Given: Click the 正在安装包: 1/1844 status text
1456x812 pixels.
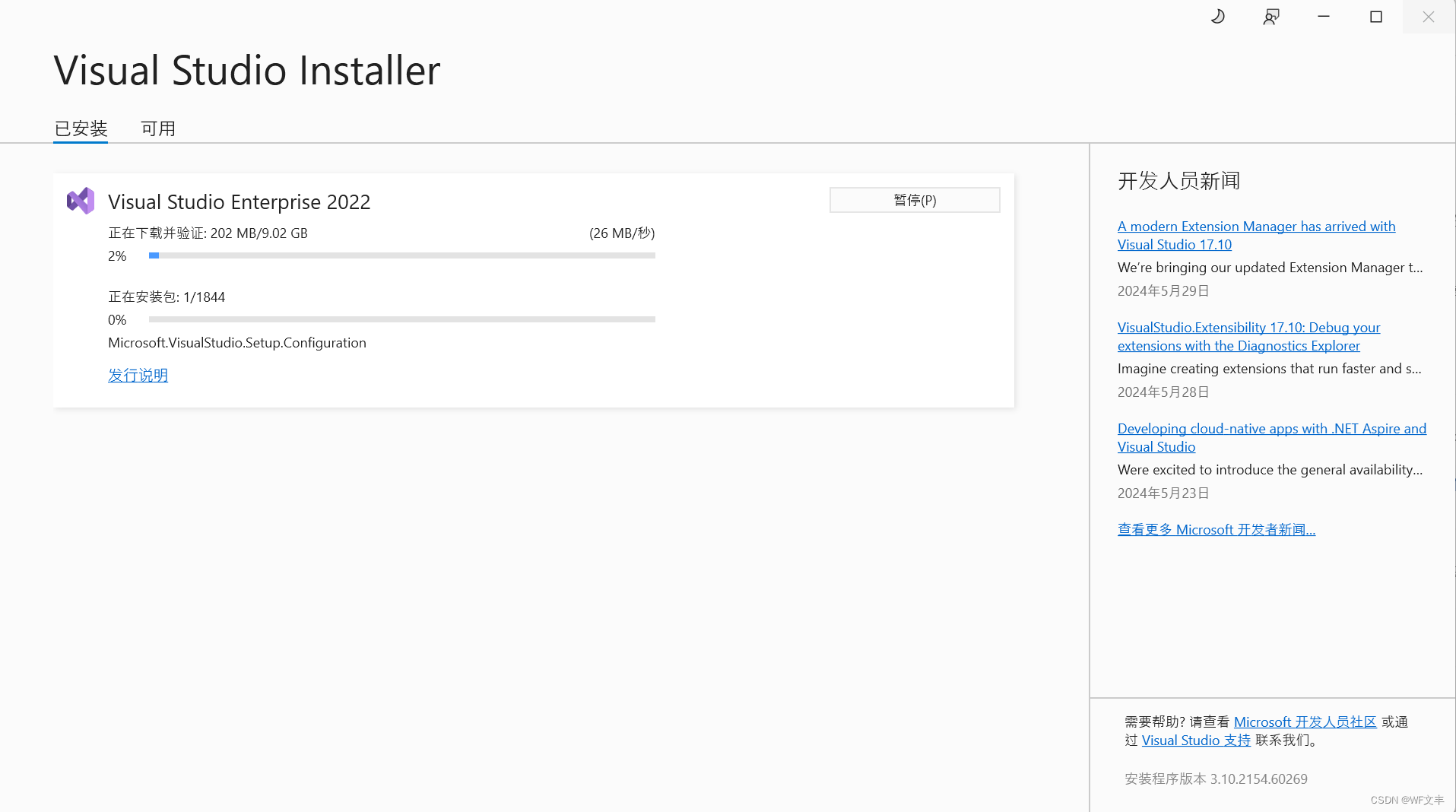Looking at the screenshot, I should [167, 297].
